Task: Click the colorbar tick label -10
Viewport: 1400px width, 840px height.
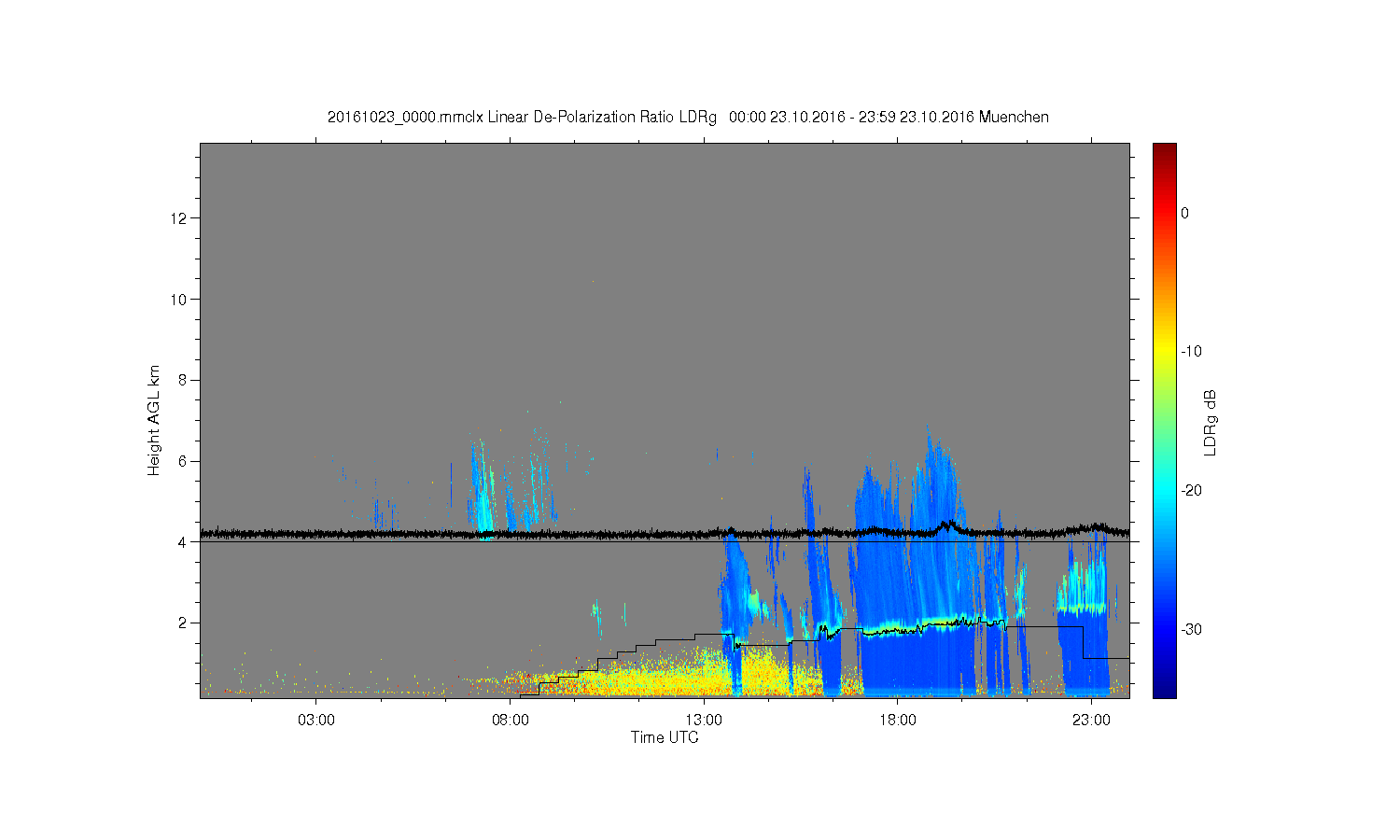Action: [x=1191, y=352]
